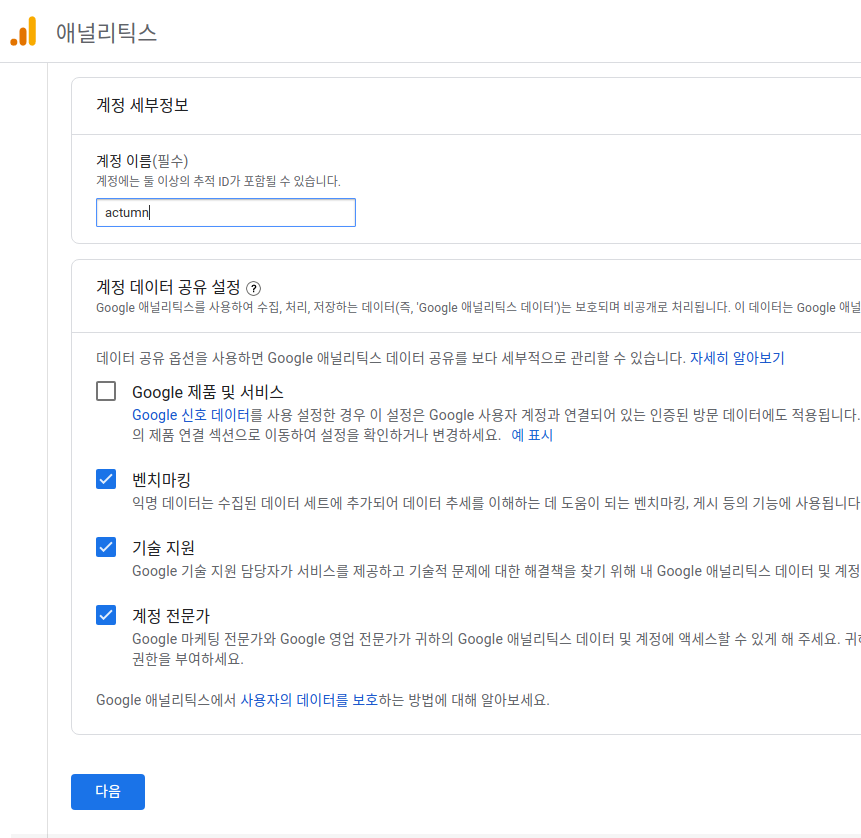The height and width of the screenshot is (838, 861).
Task: Click the 애널리틱스 title text
Action: point(107,32)
